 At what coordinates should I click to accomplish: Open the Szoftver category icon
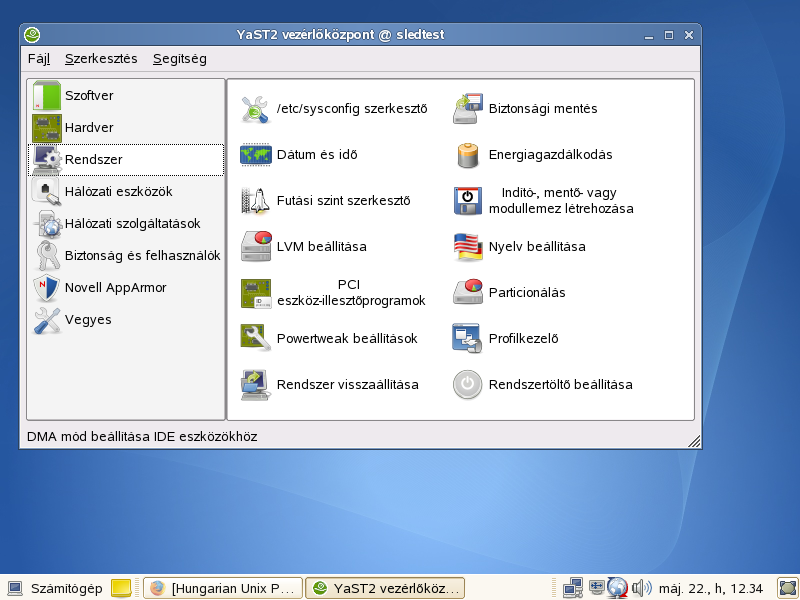tap(46, 95)
